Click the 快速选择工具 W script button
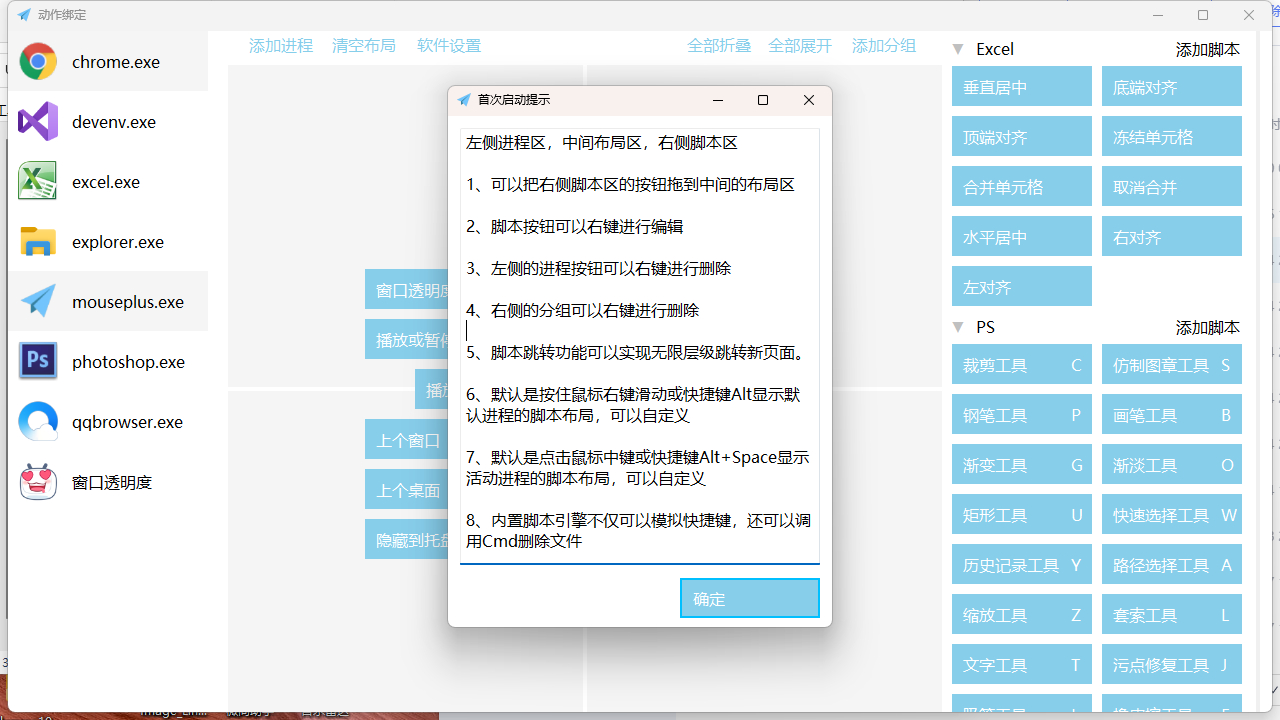The width and height of the screenshot is (1280, 720). coord(1172,515)
